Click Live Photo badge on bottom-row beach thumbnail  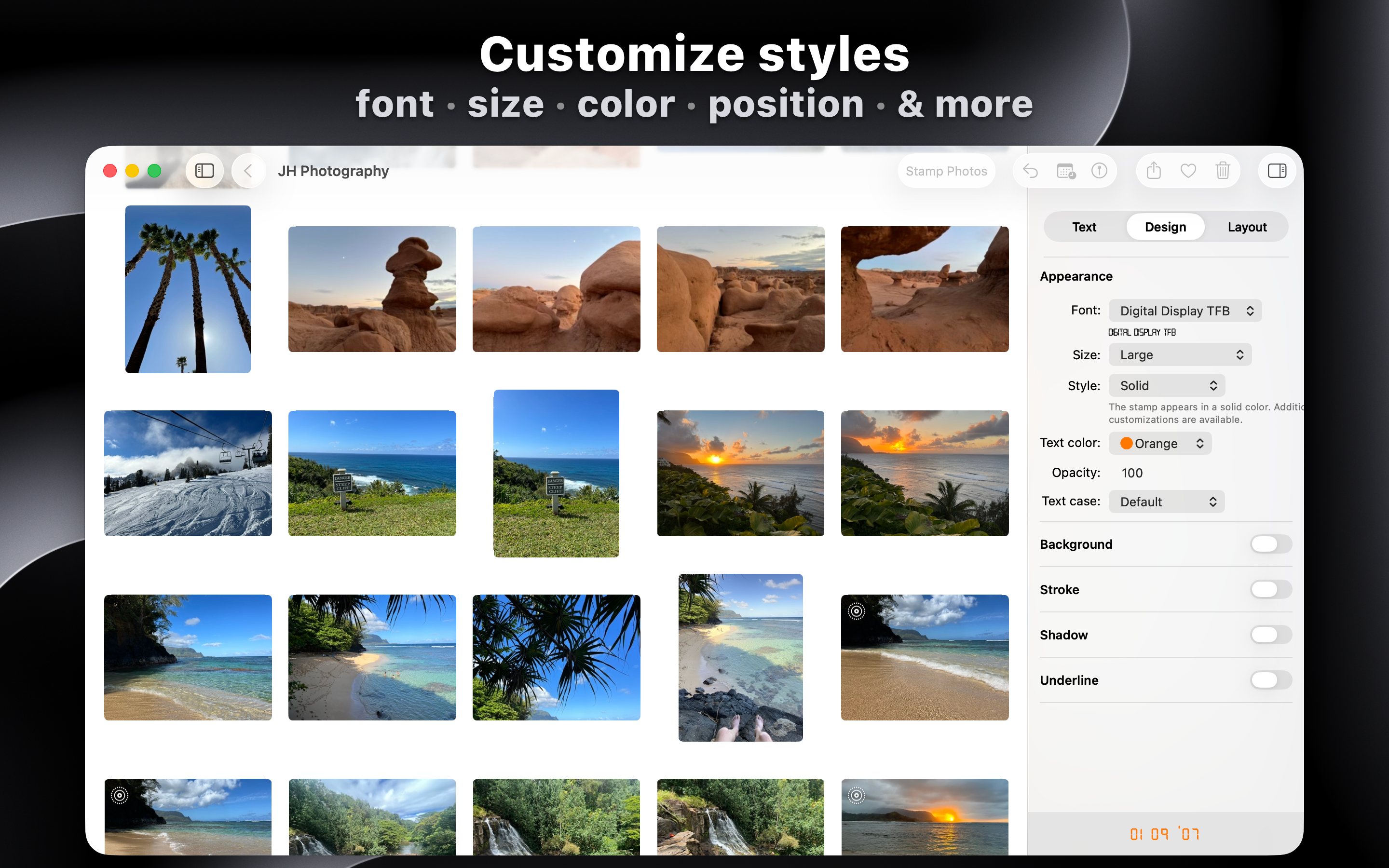point(120,795)
